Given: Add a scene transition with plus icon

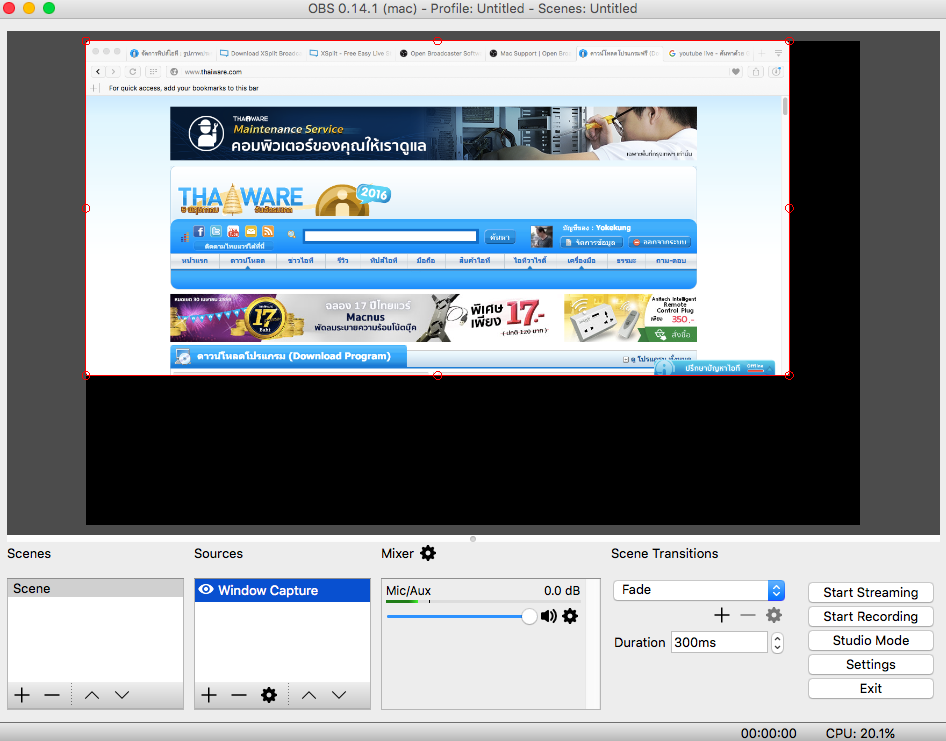Looking at the screenshot, I should point(721,615).
